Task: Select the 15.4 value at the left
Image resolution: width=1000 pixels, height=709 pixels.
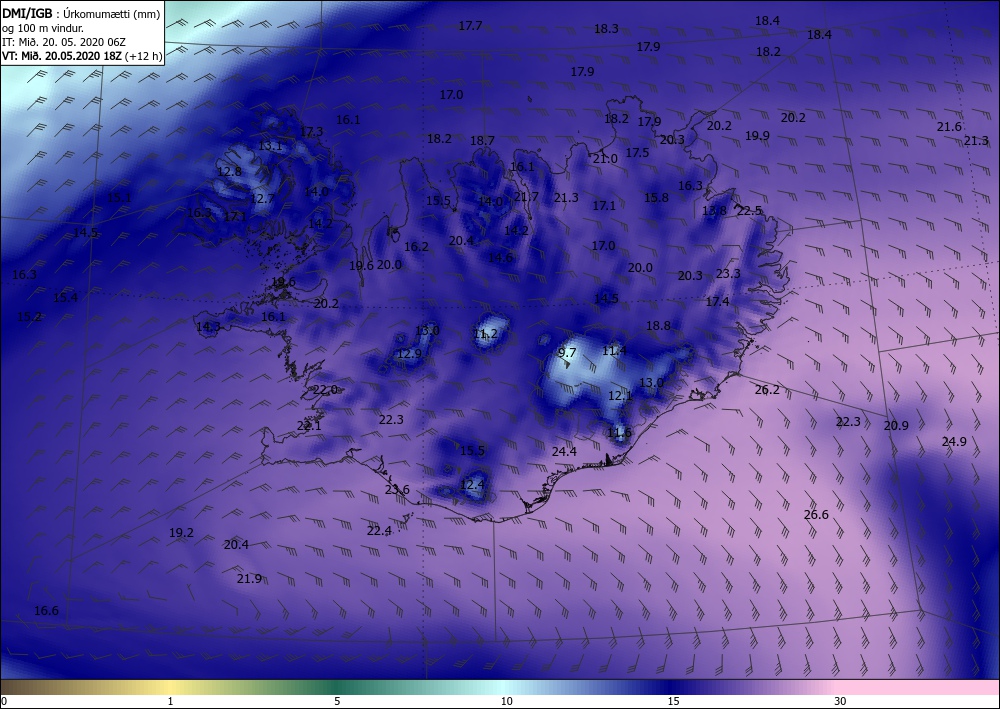Action: [x=65, y=297]
